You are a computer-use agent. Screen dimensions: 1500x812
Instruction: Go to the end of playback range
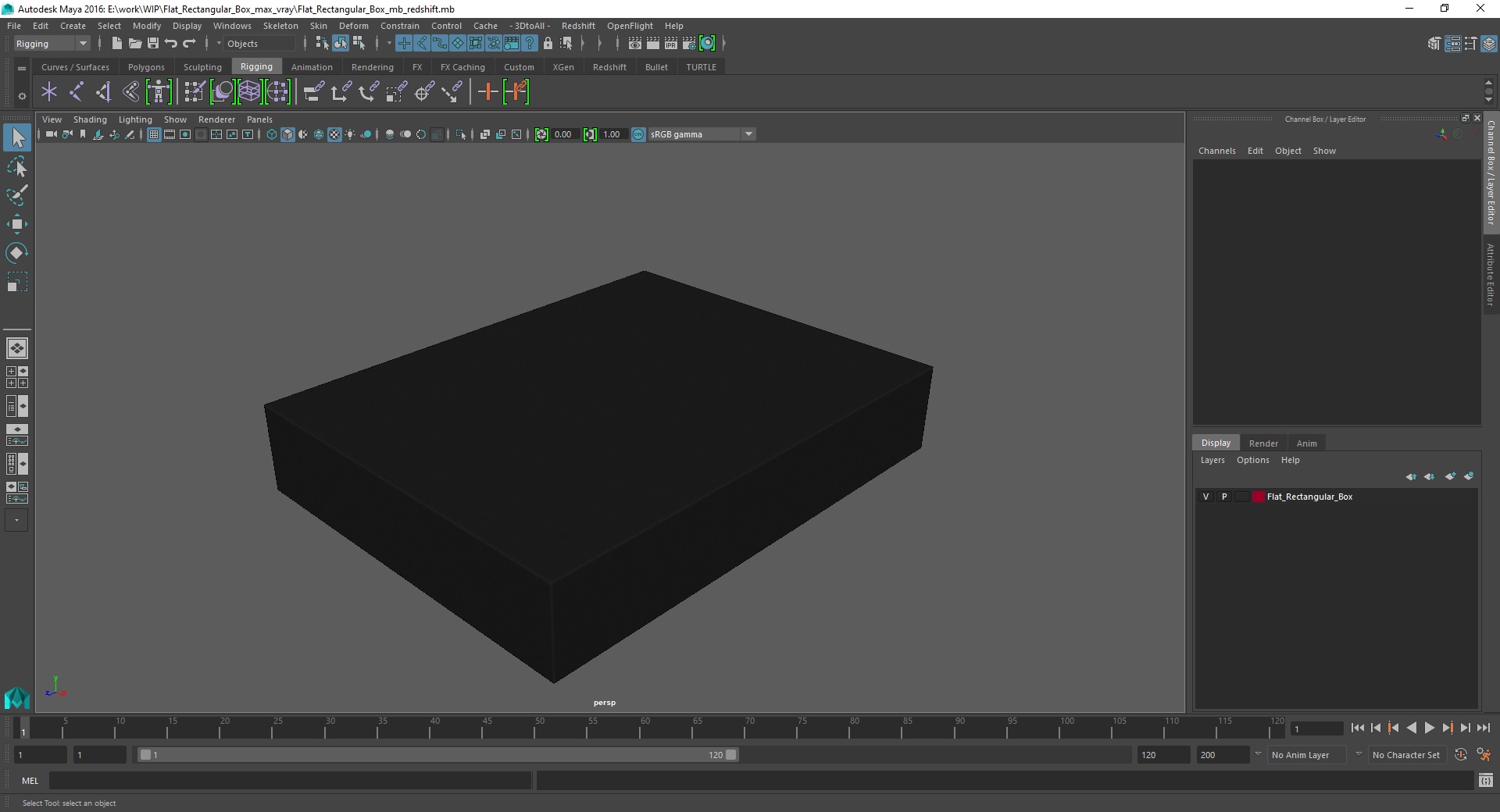tap(1483, 728)
